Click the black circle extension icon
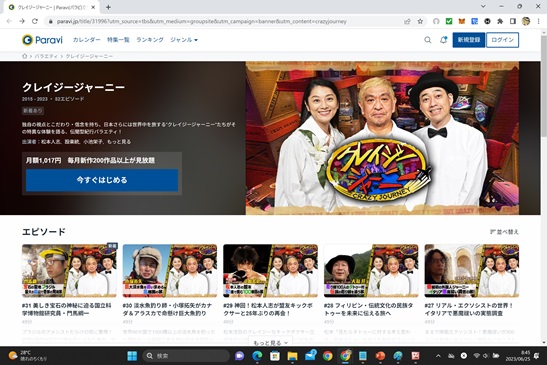This screenshot has height=365, width=547. click(487, 21)
